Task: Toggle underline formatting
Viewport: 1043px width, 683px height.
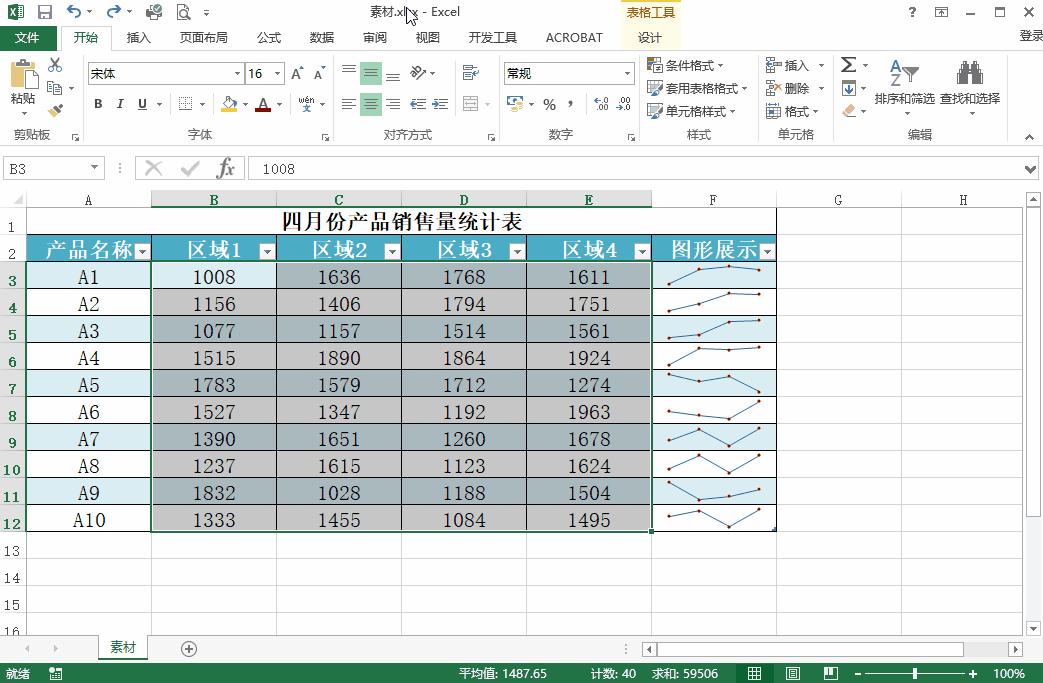Action: tap(142, 104)
